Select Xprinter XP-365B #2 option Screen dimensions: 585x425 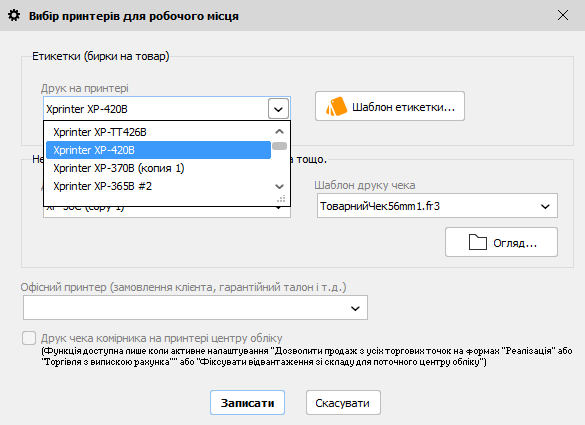click(x=157, y=186)
